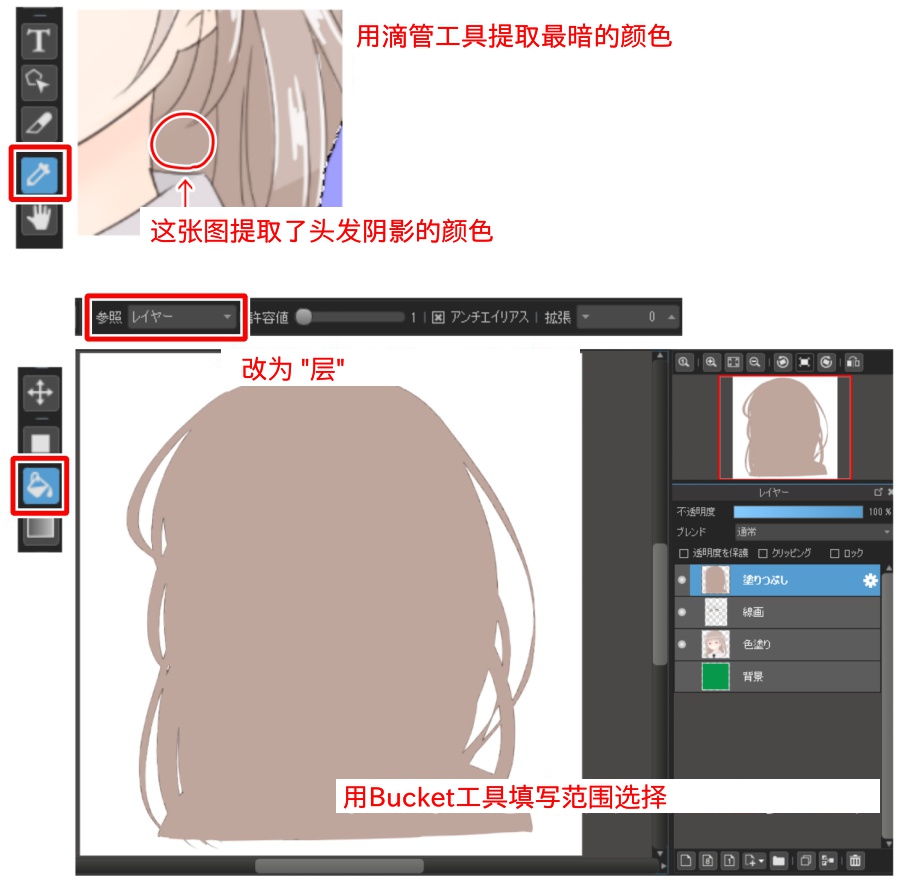Duplicate the selected layer
Screen dimensions: 900x882
coord(806,860)
